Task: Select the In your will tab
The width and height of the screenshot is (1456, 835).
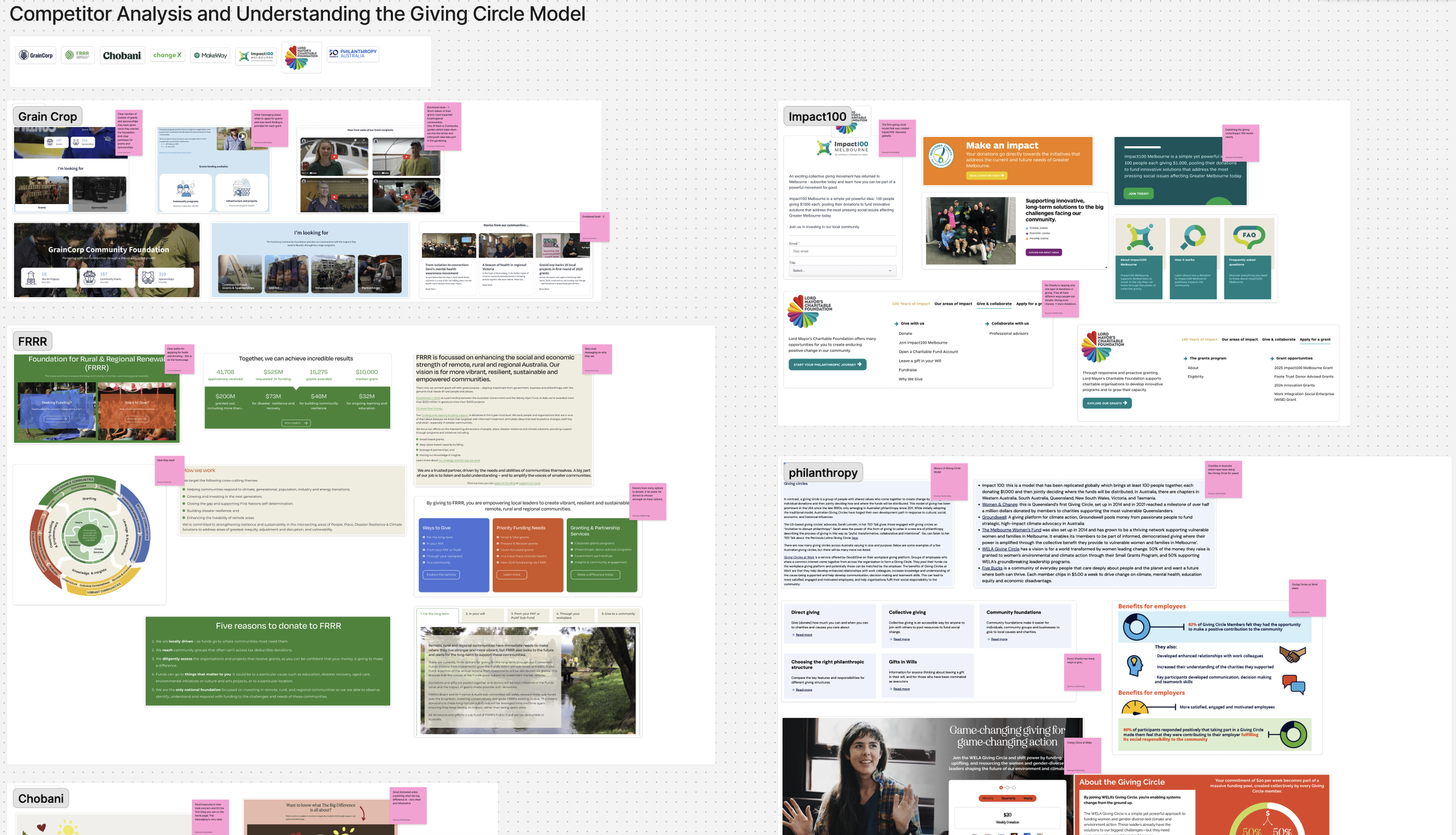Action: (x=483, y=614)
